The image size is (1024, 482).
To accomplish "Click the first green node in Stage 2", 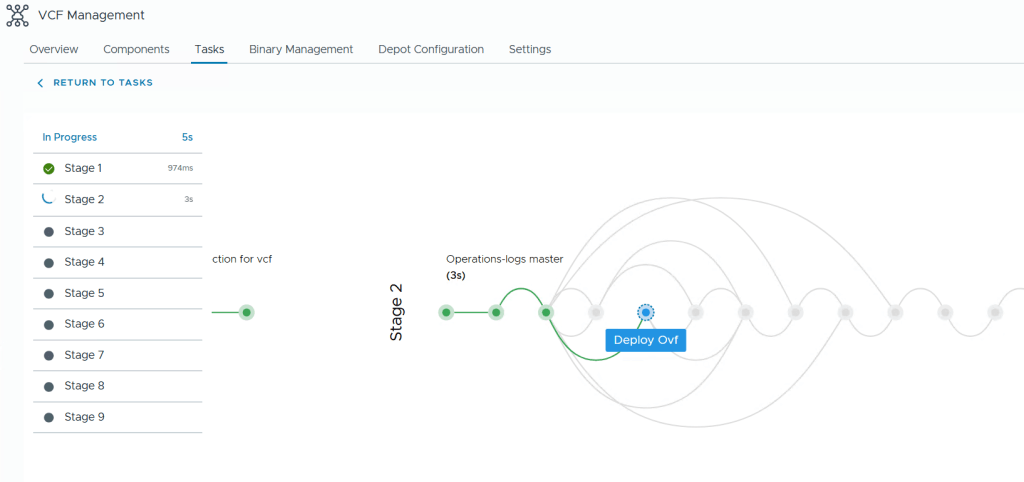I will click(x=446, y=312).
